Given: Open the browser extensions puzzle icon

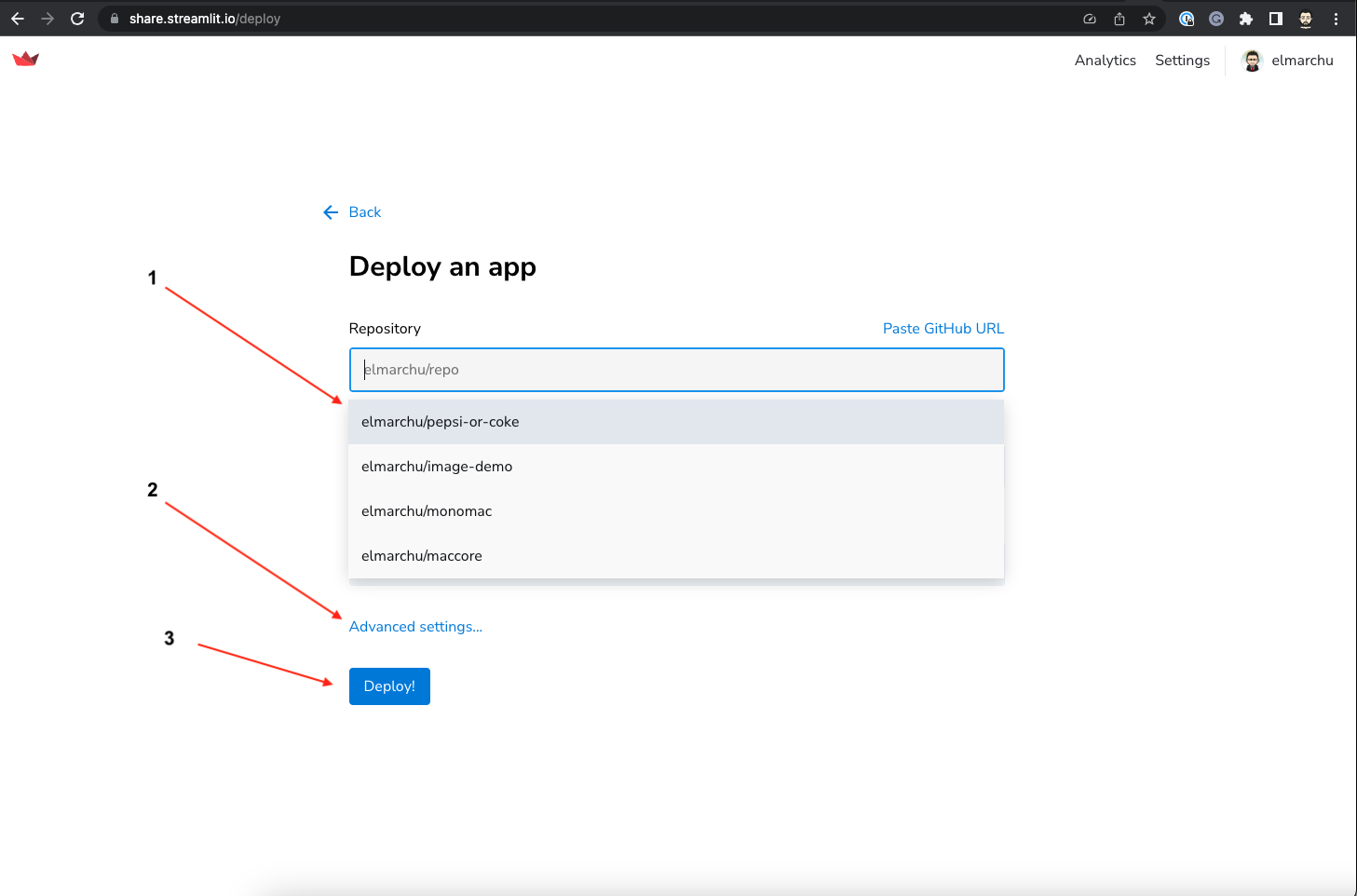Looking at the screenshot, I should [1246, 18].
